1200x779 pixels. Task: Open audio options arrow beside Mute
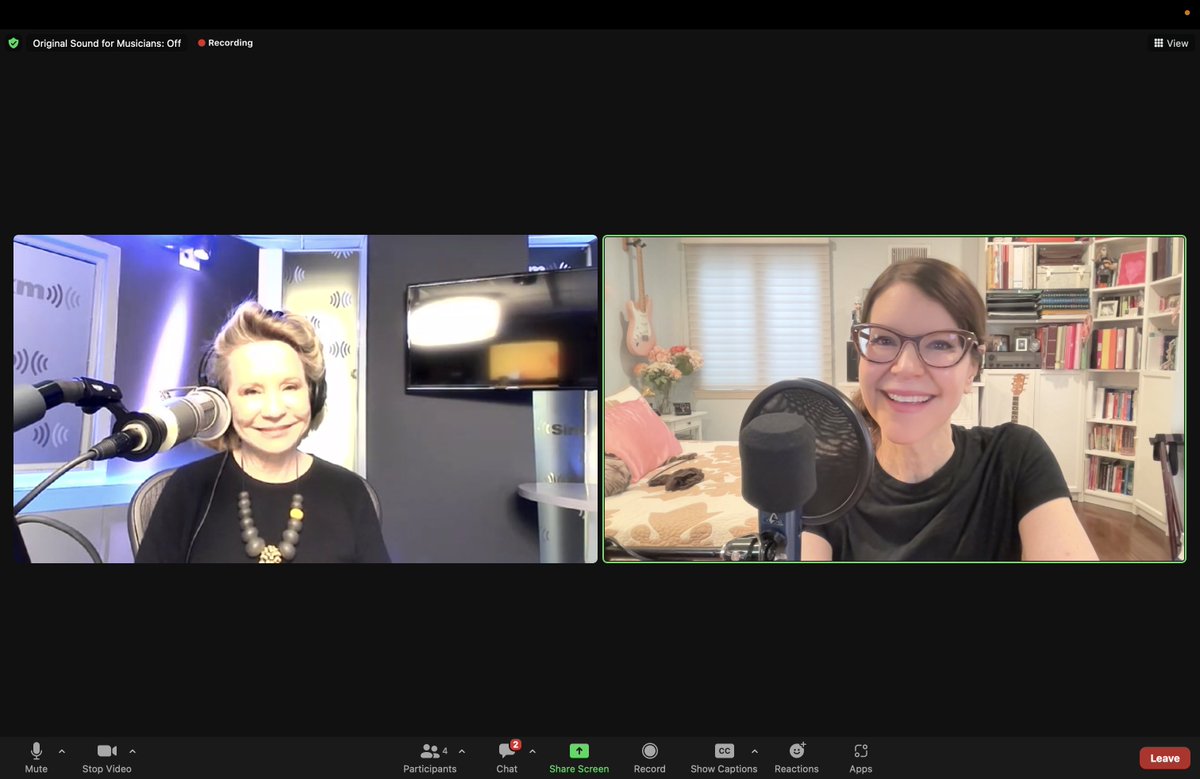(x=62, y=751)
